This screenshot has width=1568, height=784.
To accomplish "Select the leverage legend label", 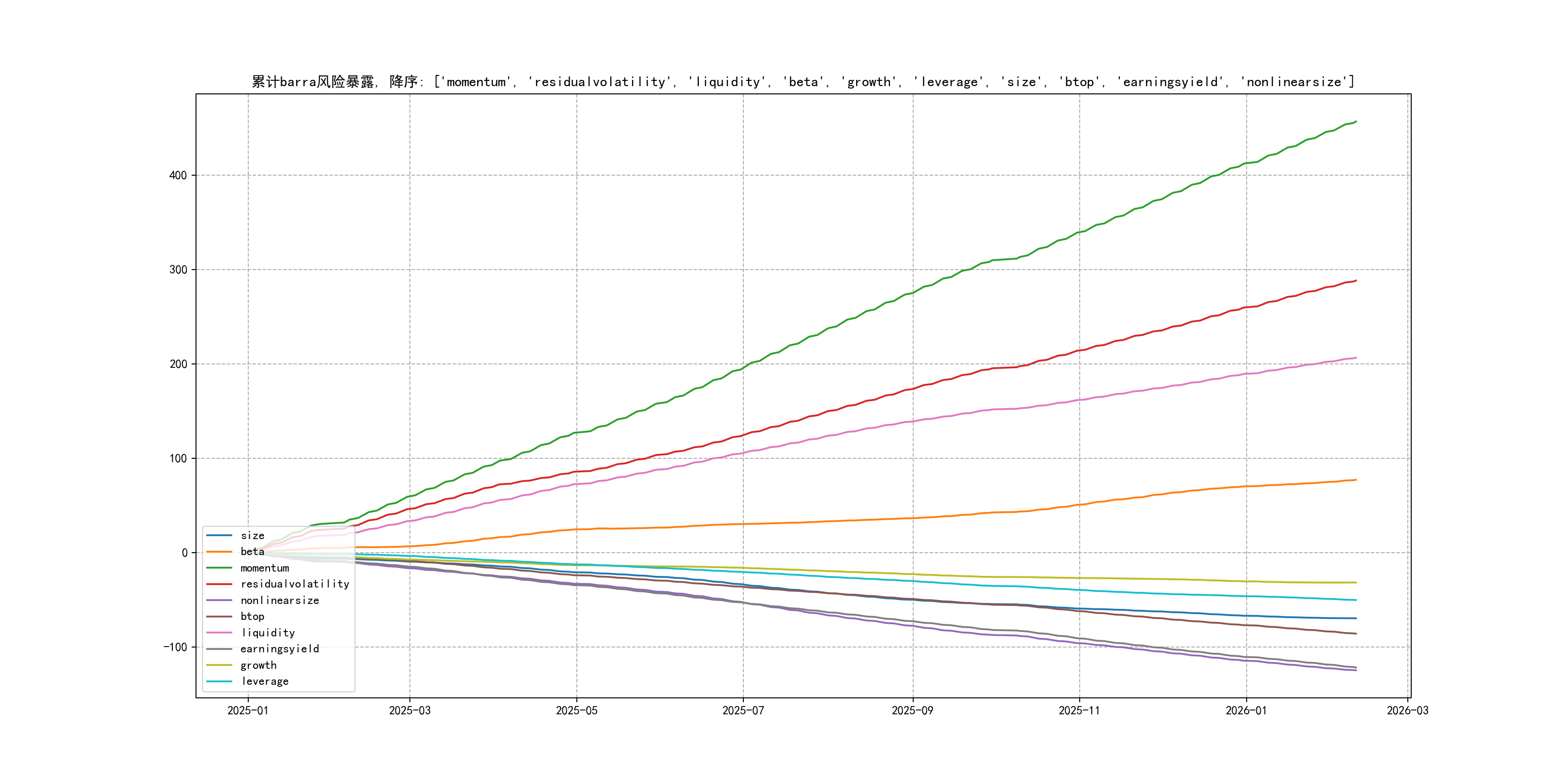I will [x=265, y=682].
